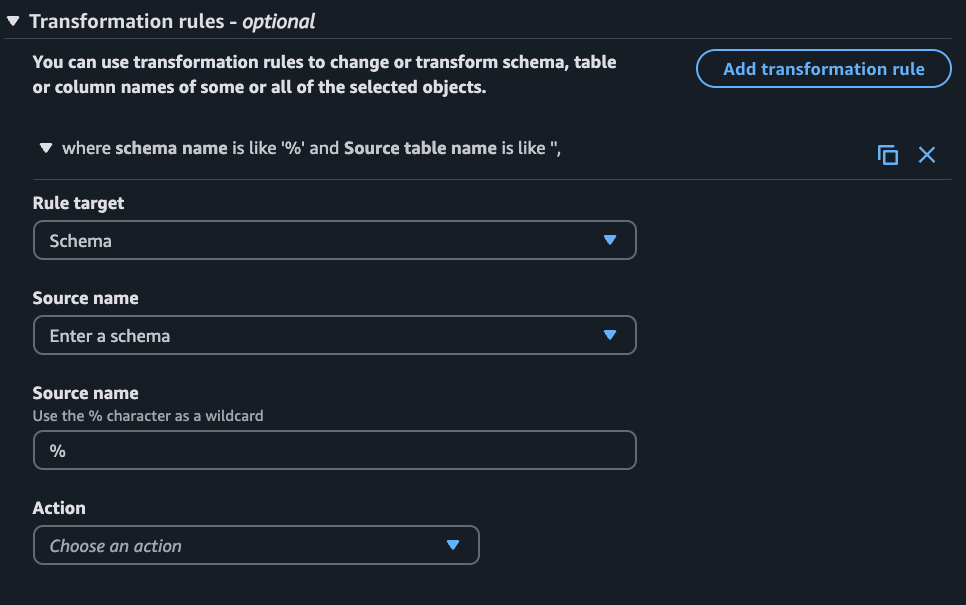Collapse the schema name rule triangle

pyautogui.click(x=45, y=148)
